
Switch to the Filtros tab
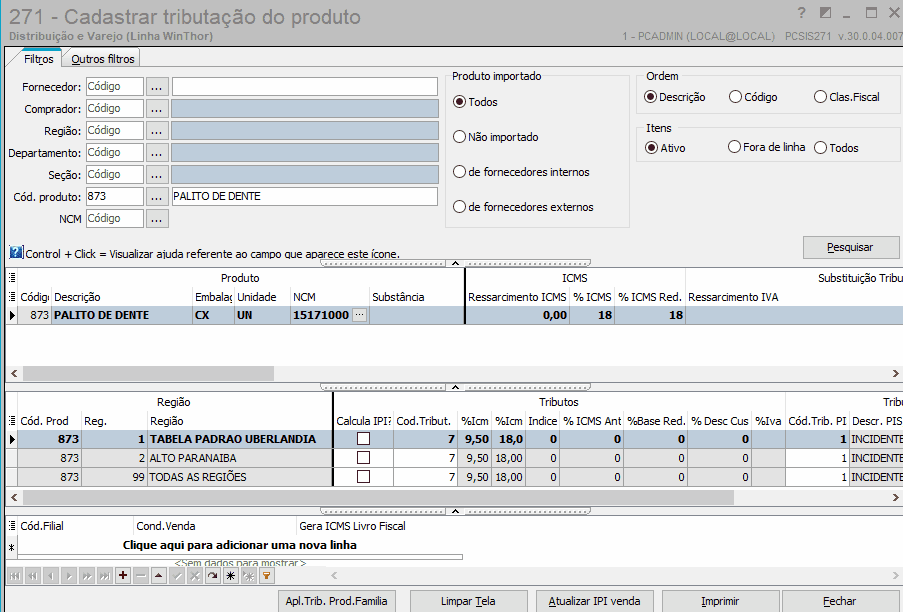pyautogui.click(x=39, y=59)
